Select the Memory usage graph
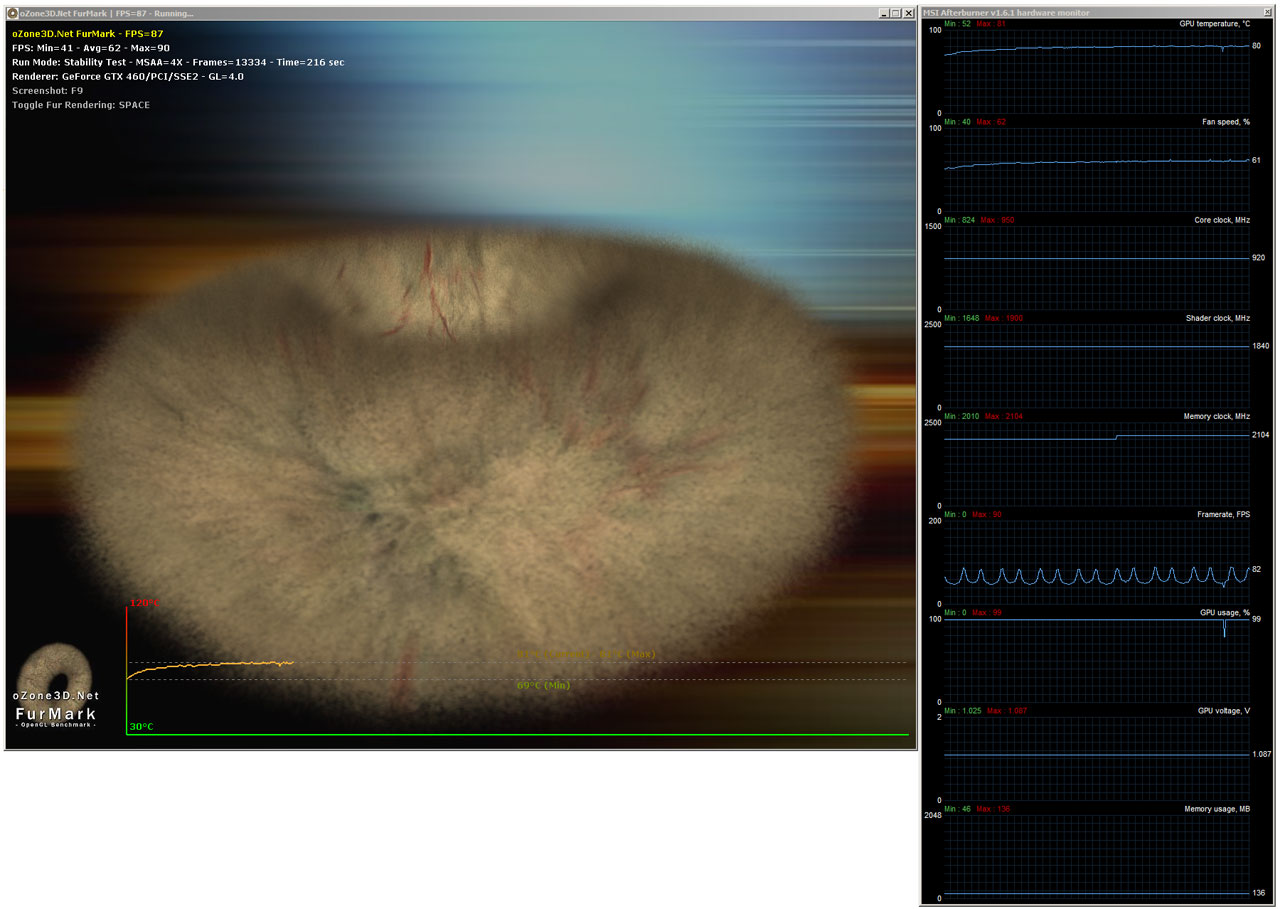Image resolution: width=1280 pixels, height=909 pixels. coord(1095,856)
